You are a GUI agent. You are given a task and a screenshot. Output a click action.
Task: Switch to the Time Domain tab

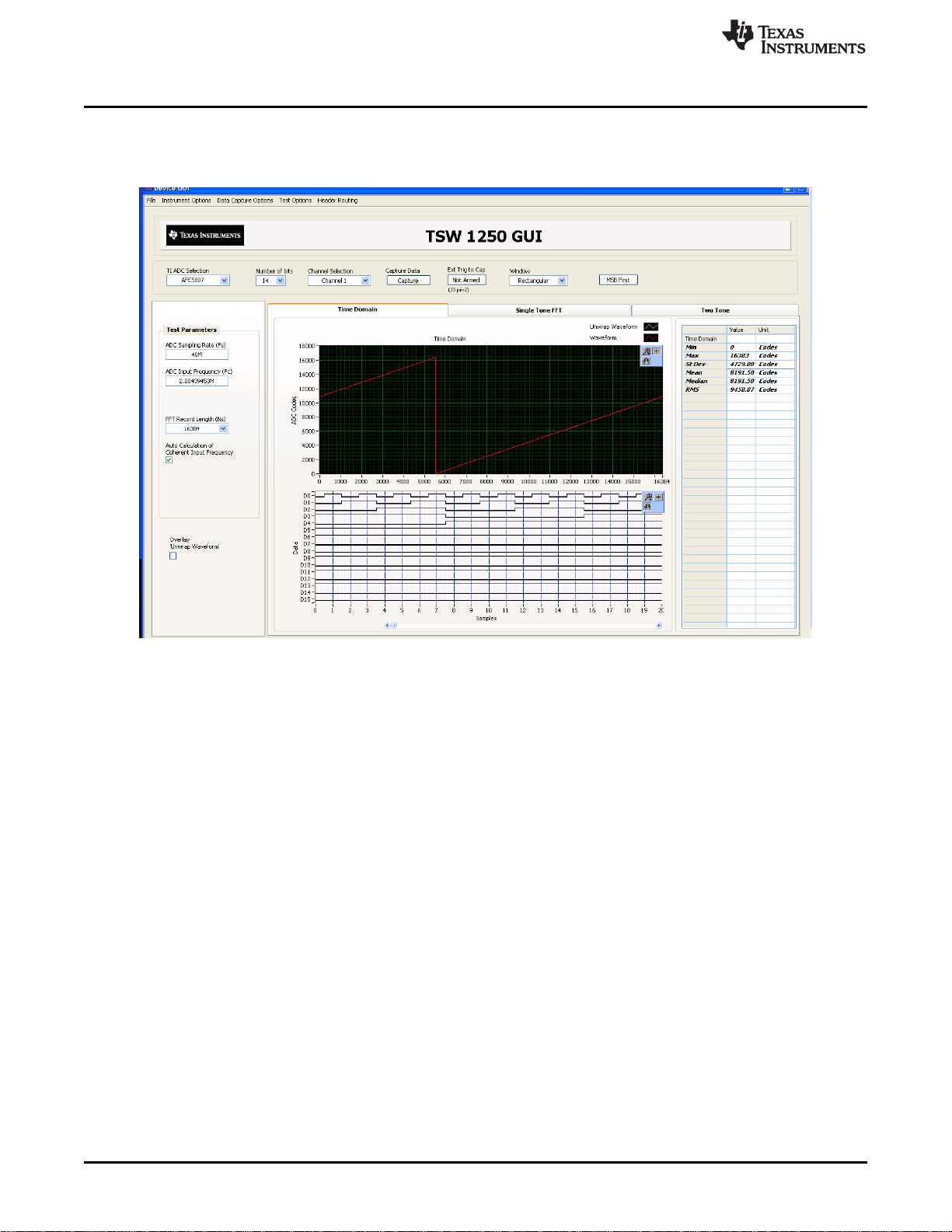coord(357,309)
